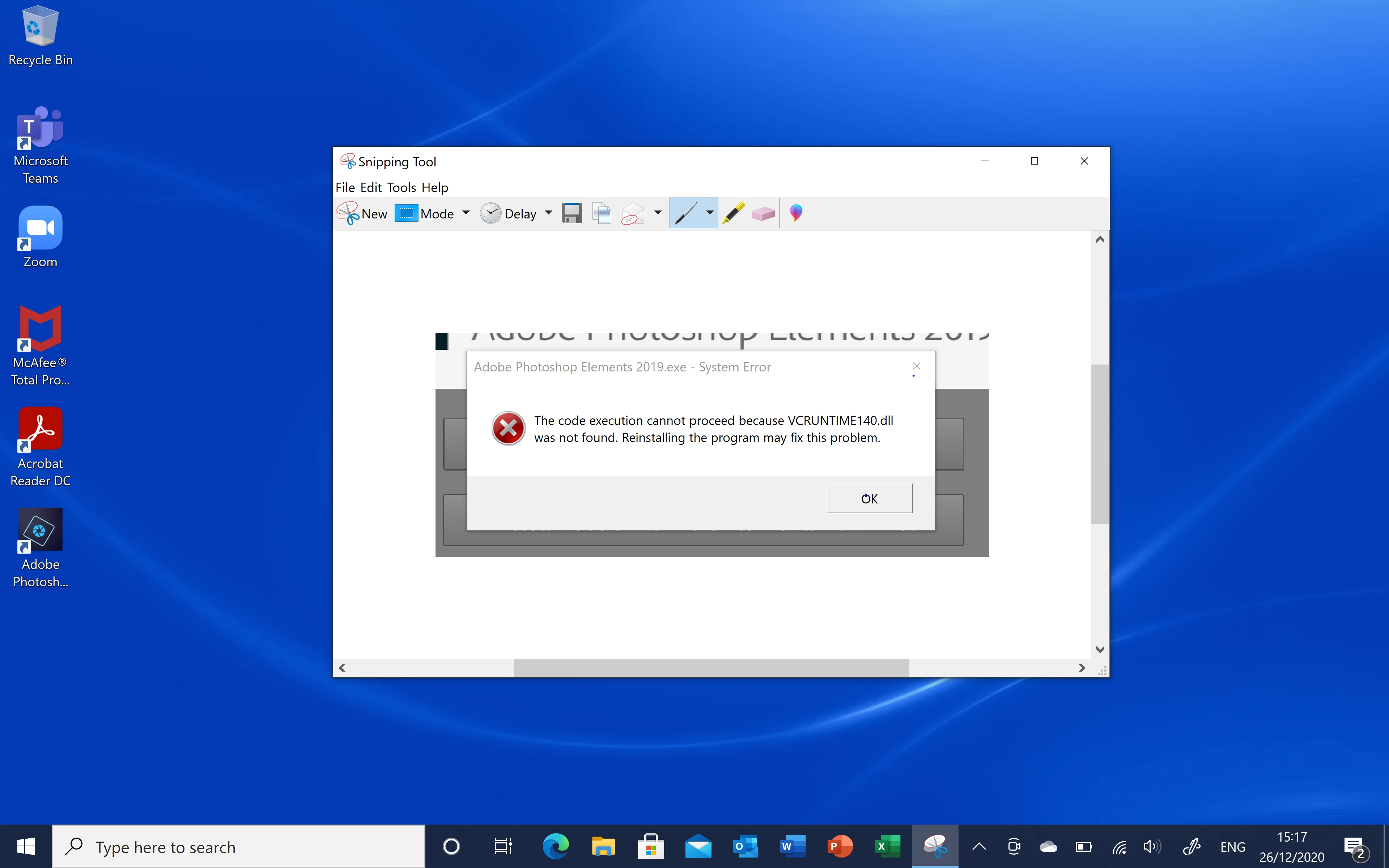Viewport: 1389px width, 868px height.
Task: Open the Pen options dropdown arrow
Action: click(x=710, y=213)
